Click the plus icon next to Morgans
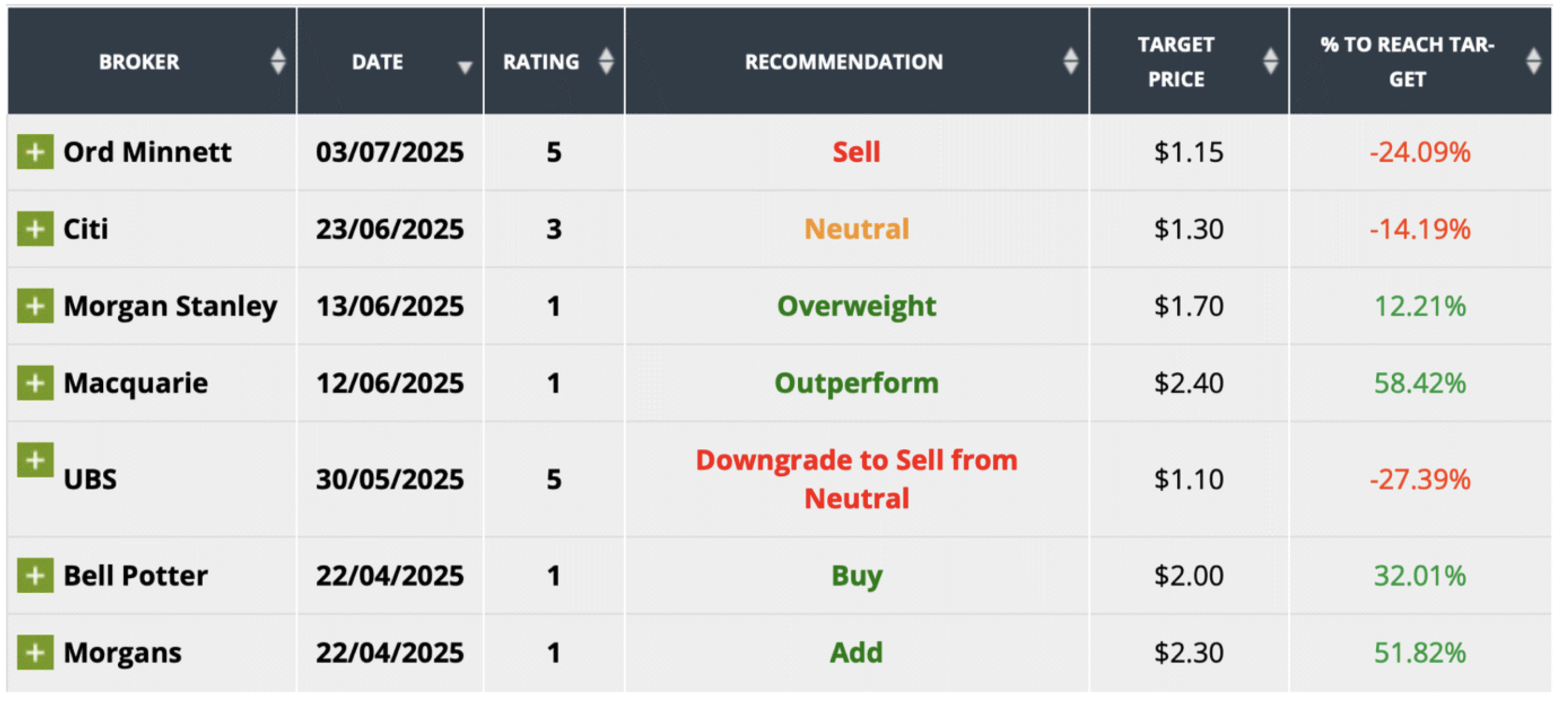 (35, 652)
